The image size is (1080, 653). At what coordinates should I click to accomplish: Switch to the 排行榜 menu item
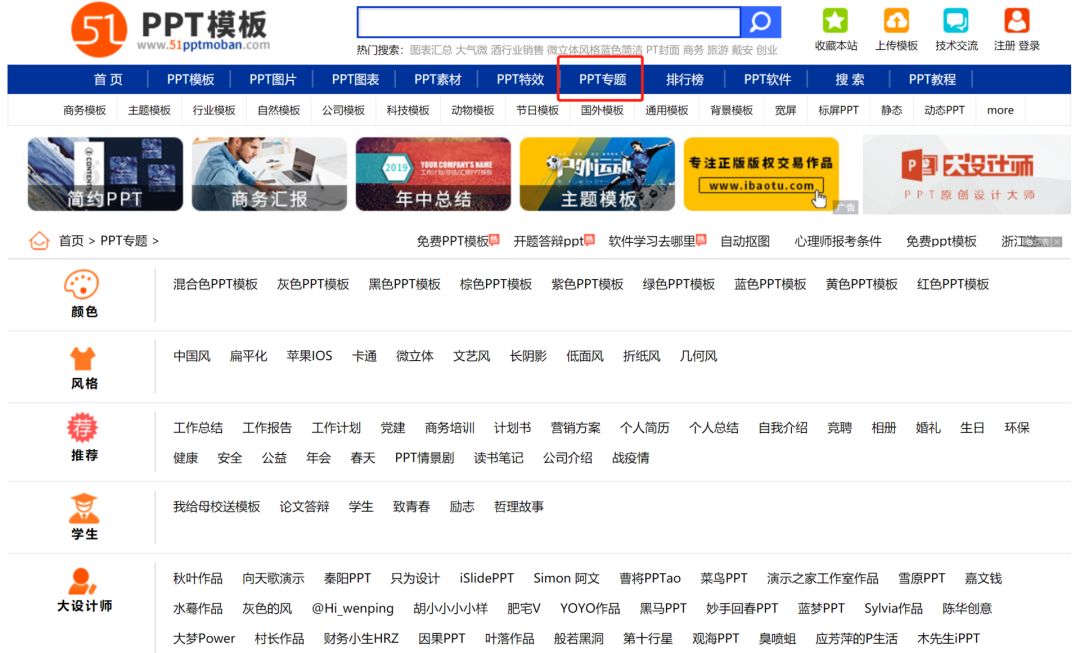click(684, 79)
